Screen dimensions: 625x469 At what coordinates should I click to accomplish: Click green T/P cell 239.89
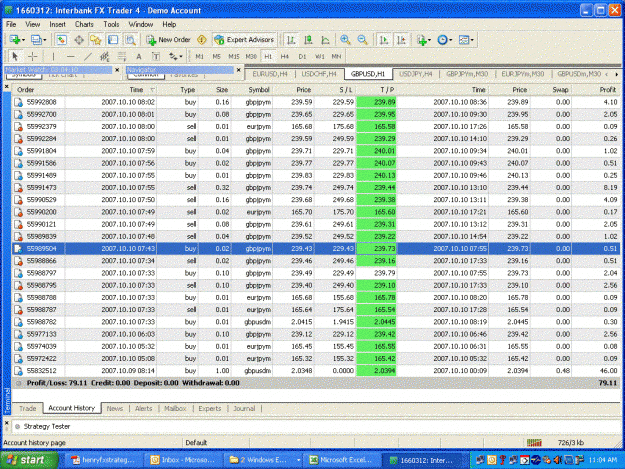376,102
